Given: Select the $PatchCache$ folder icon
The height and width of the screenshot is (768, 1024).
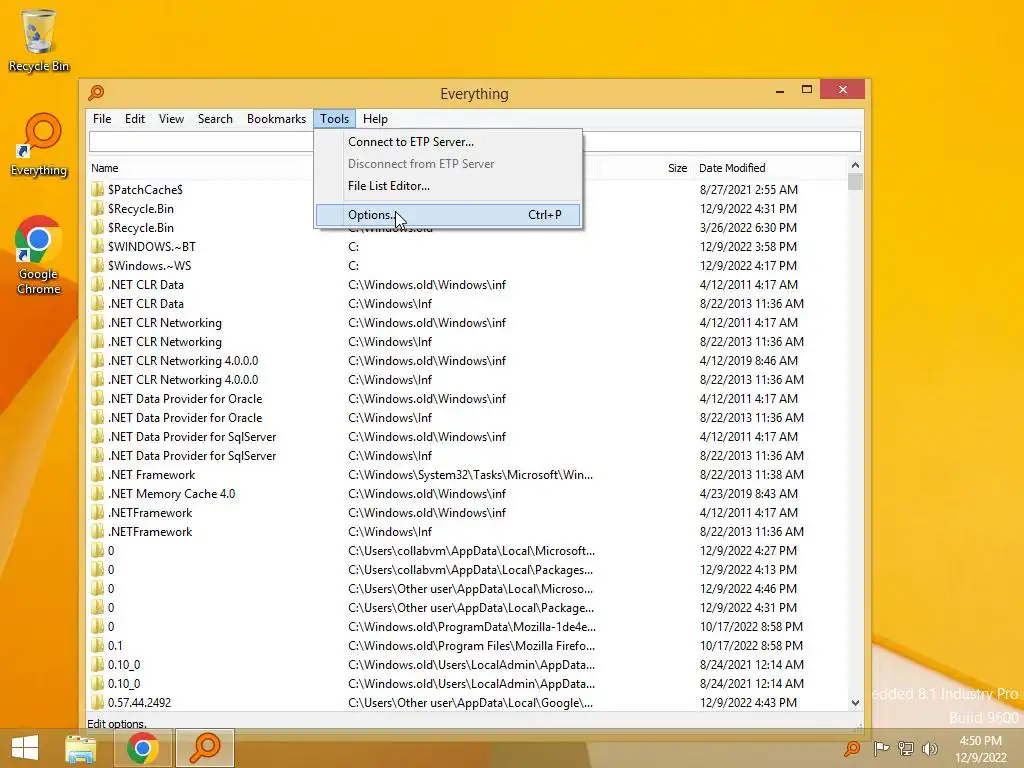Looking at the screenshot, I should point(97,189).
